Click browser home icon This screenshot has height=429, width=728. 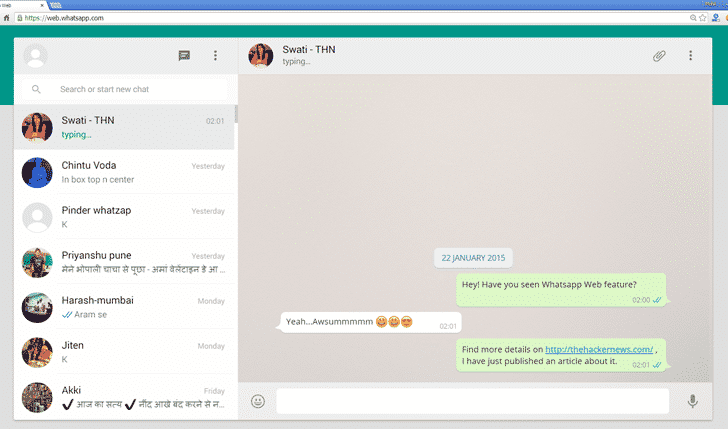[x=7, y=18]
